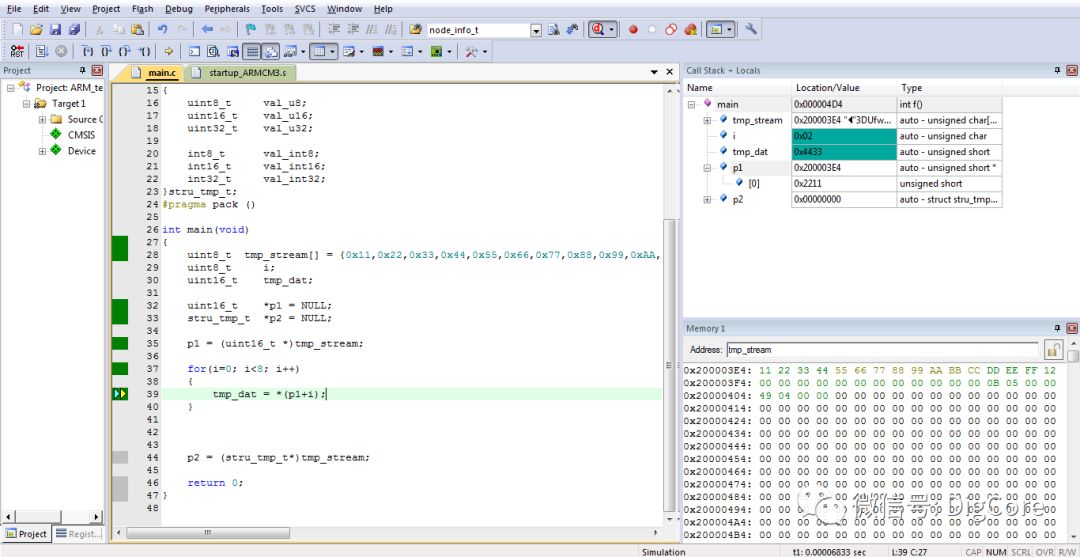Pin the Memory 1 panel
Viewport: 1080px width, 557px height.
click(x=1058, y=328)
